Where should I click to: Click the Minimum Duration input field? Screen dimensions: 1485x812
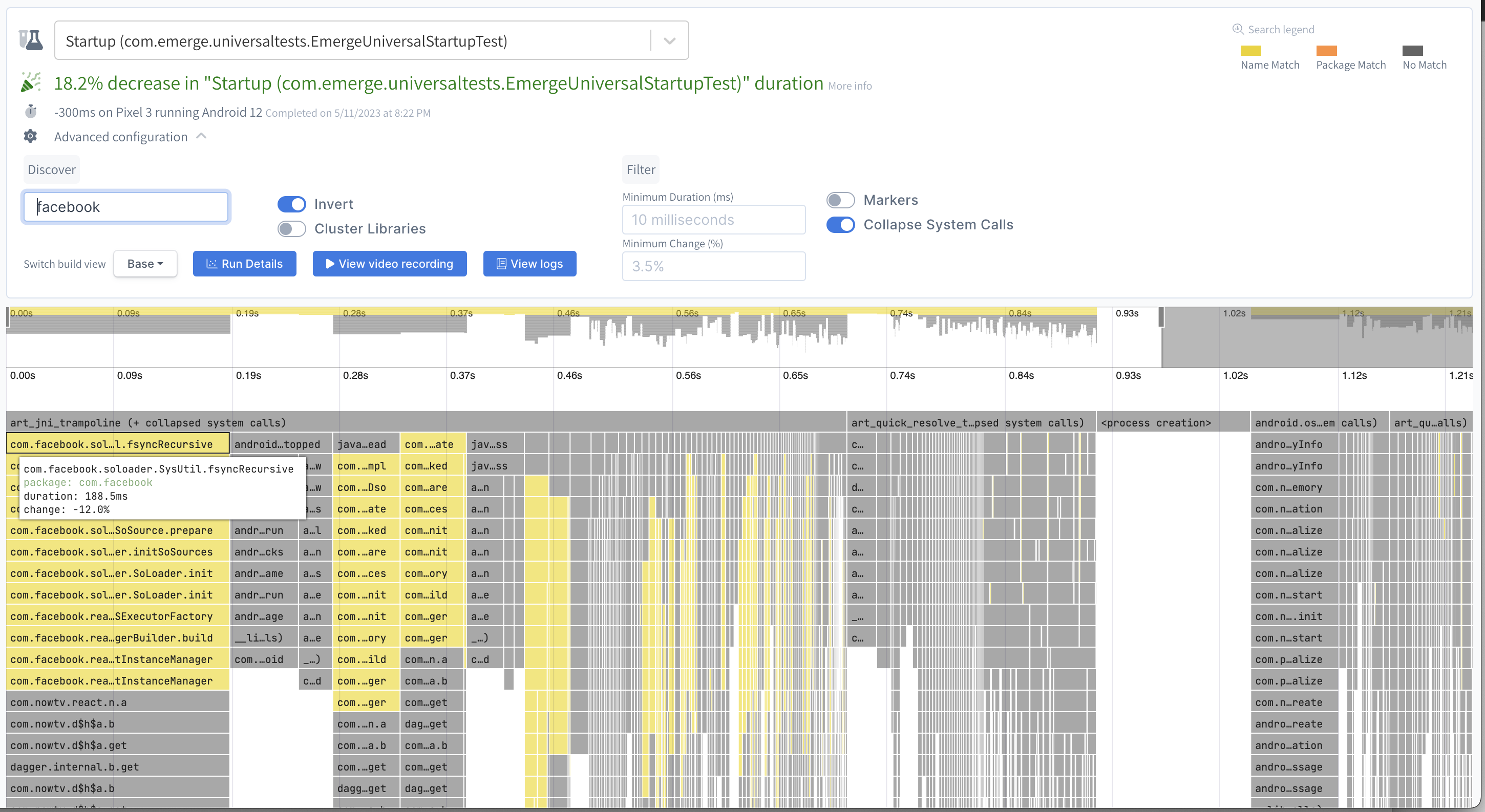[x=713, y=220]
